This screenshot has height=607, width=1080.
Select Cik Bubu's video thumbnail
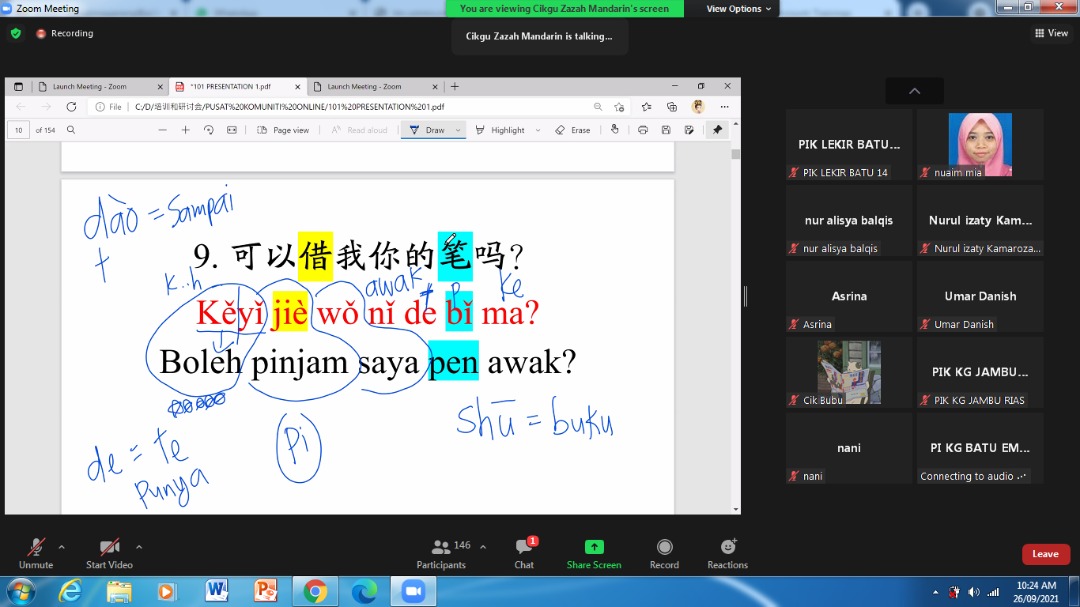tap(849, 372)
